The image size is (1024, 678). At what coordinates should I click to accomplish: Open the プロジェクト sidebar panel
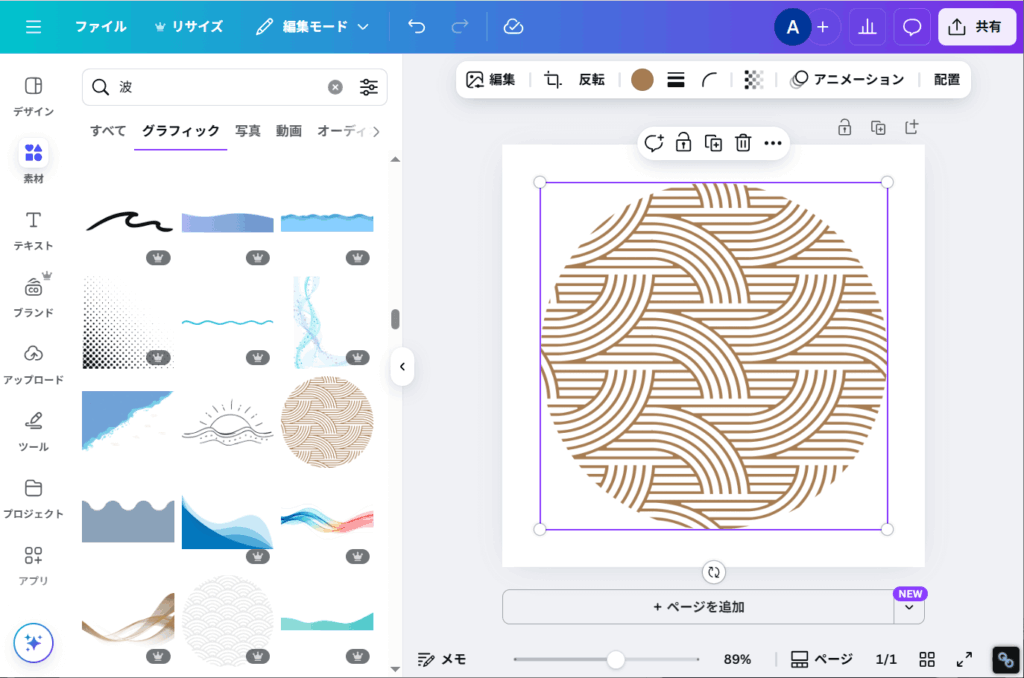33,499
